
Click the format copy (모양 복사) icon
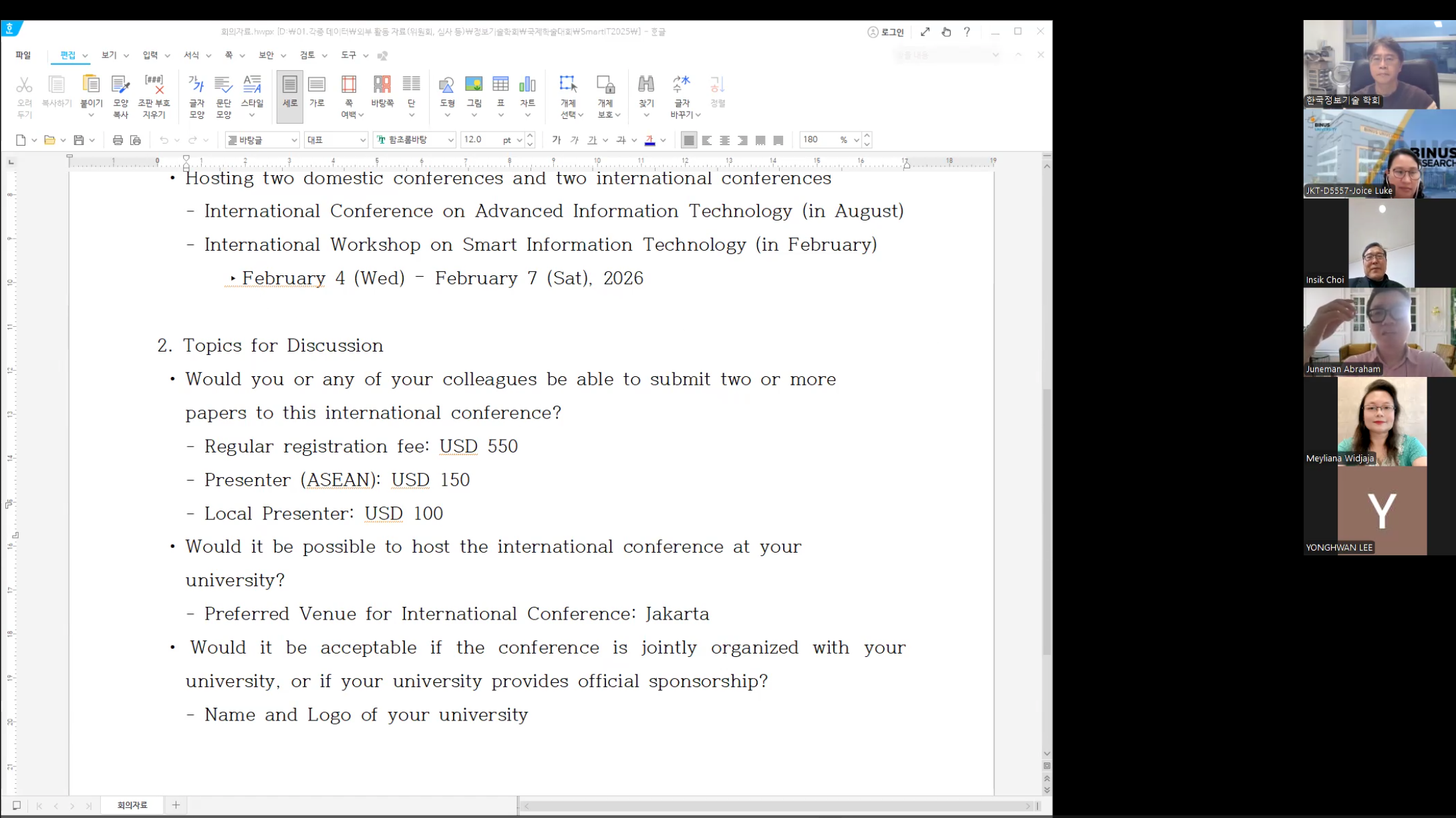[x=120, y=86]
